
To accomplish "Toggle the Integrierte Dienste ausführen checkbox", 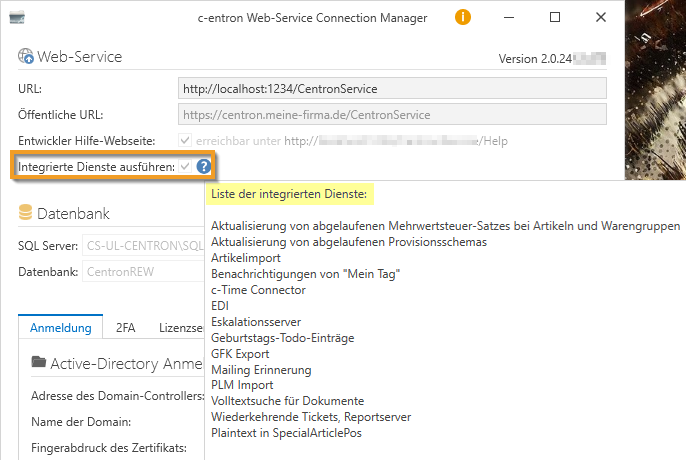I will pyautogui.click(x=185, y=166).
